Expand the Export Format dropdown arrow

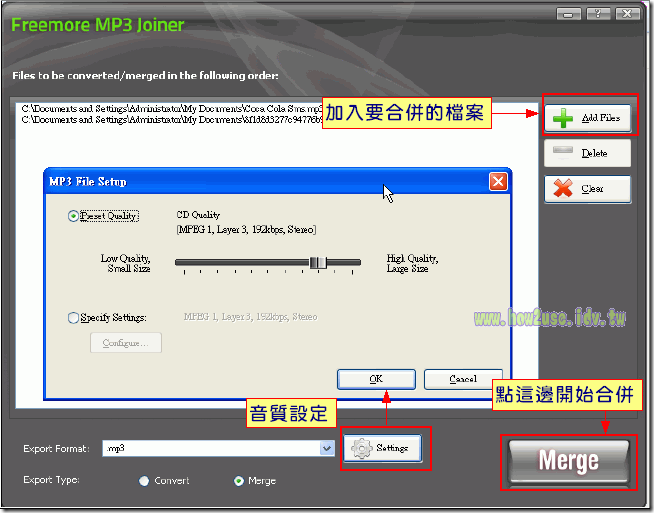click(327, 449)
